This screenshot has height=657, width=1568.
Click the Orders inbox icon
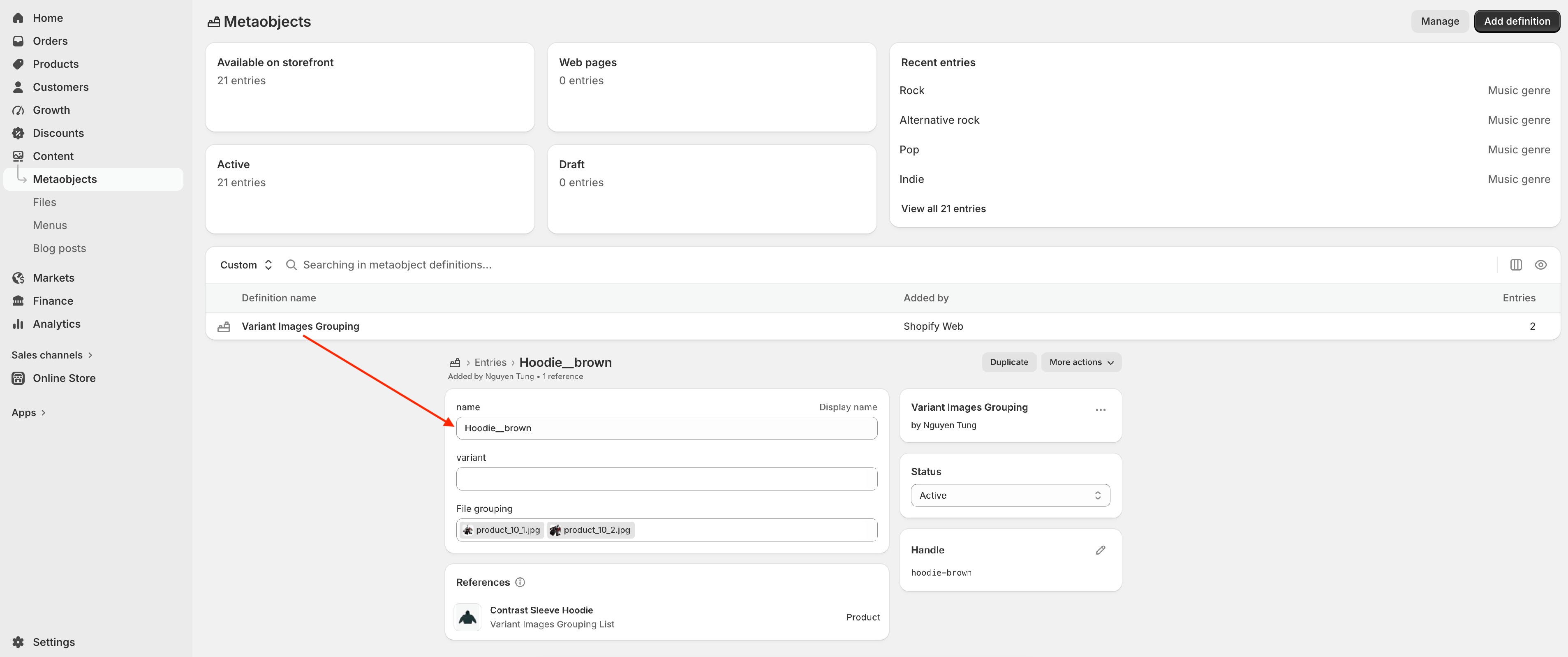(x=18, y=41)
